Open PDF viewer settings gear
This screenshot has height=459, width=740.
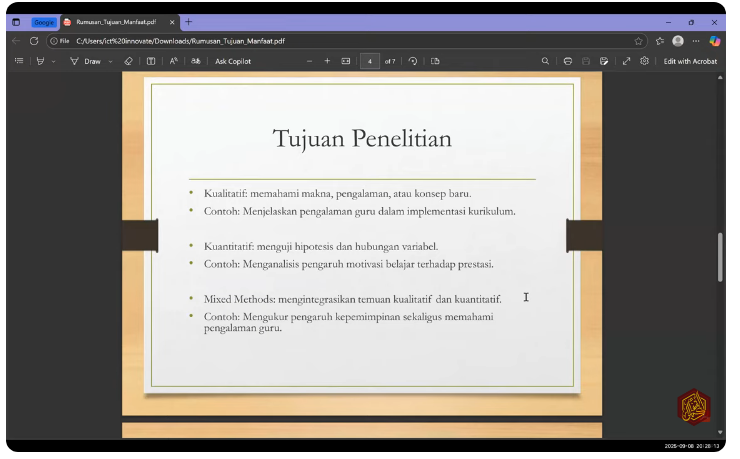644,61
